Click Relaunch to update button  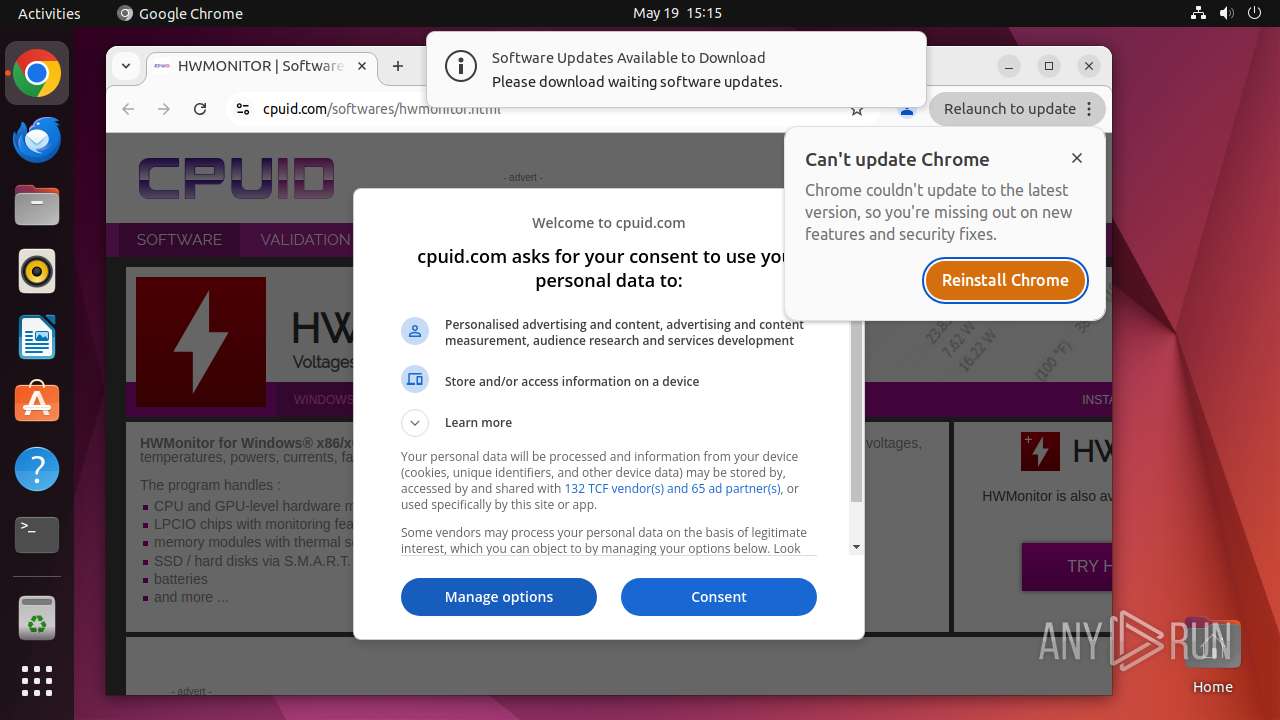pyautogui.click(x=1009, y=109)
